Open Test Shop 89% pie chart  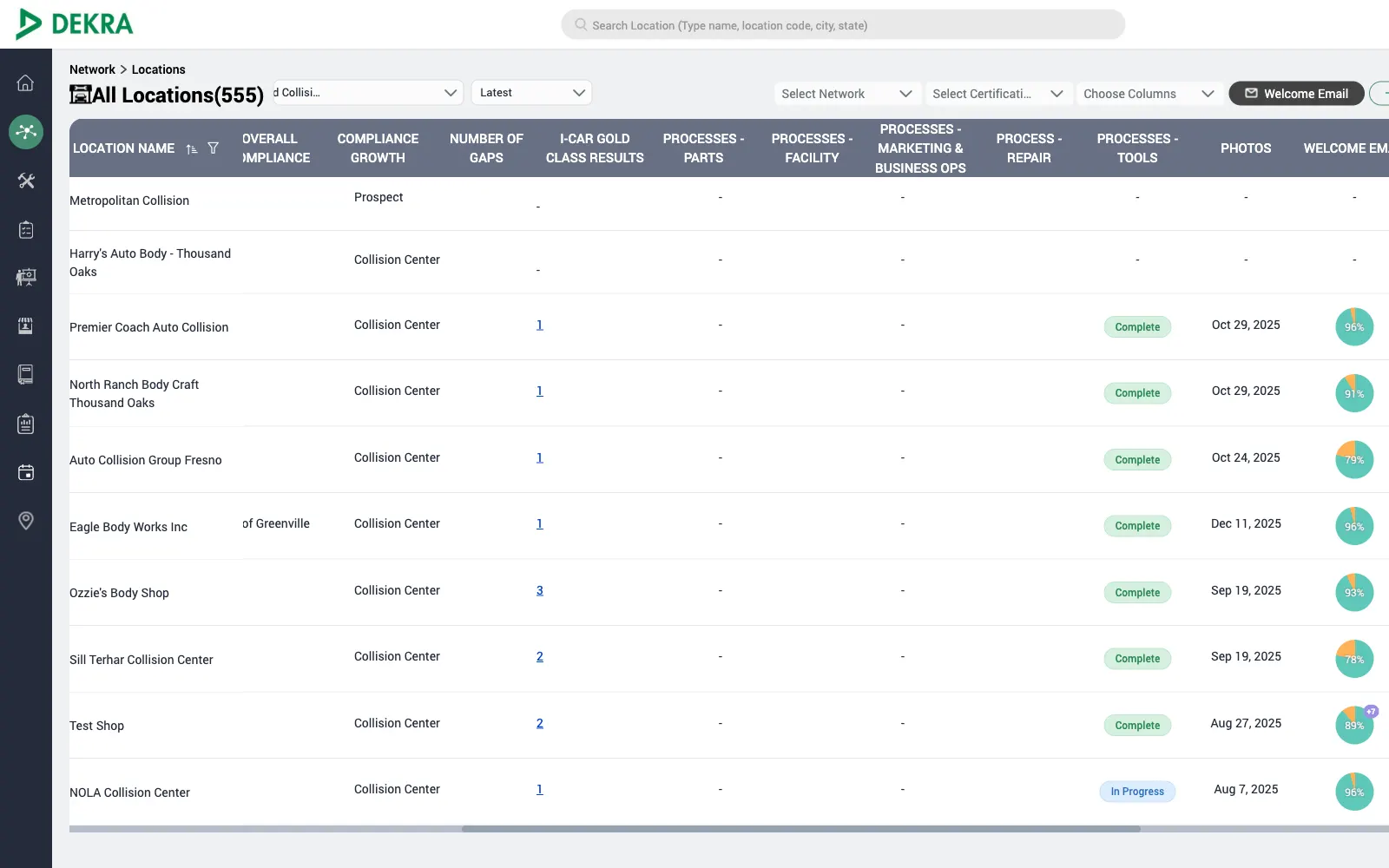click(x=1354, y=726)
